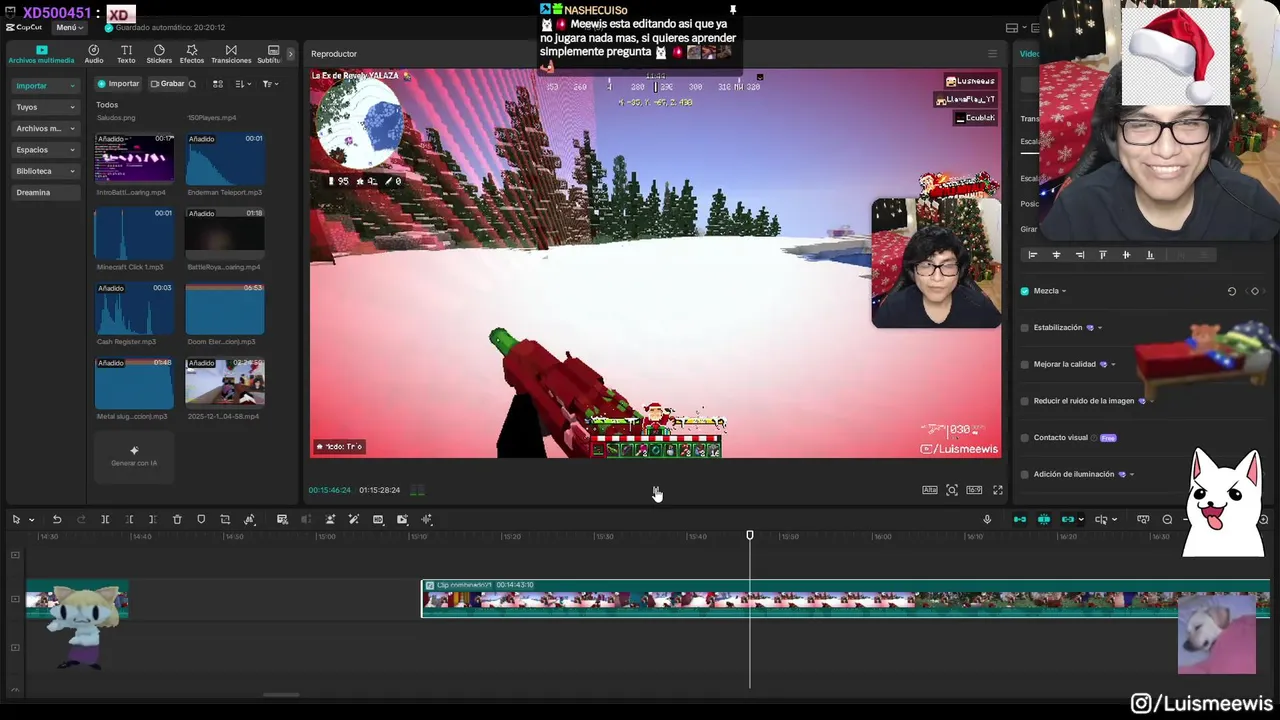Viewport: 1280px width, 720px height.
Task: Show more tabs with the right arrow
Action: (291, 54)
